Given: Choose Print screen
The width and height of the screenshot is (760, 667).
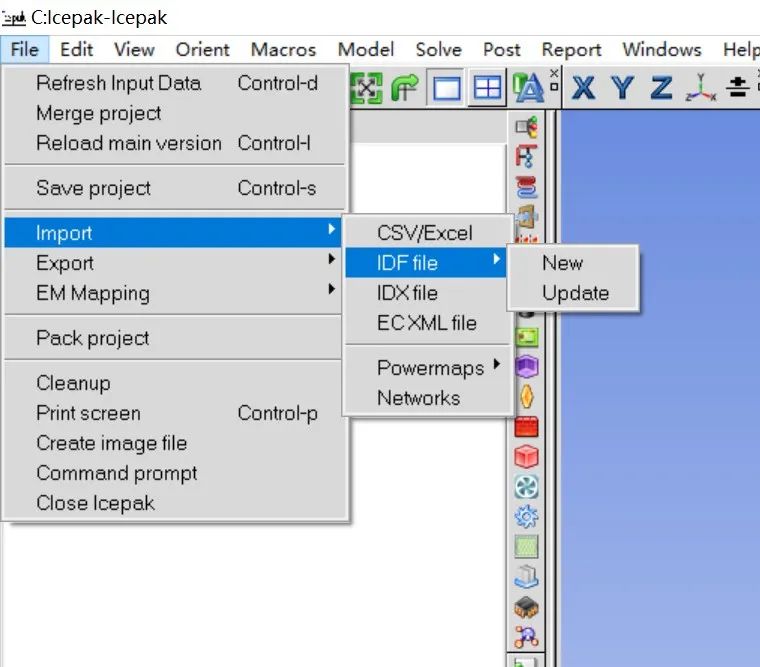Looking at the screenshot, I should (x=174, y=413).
